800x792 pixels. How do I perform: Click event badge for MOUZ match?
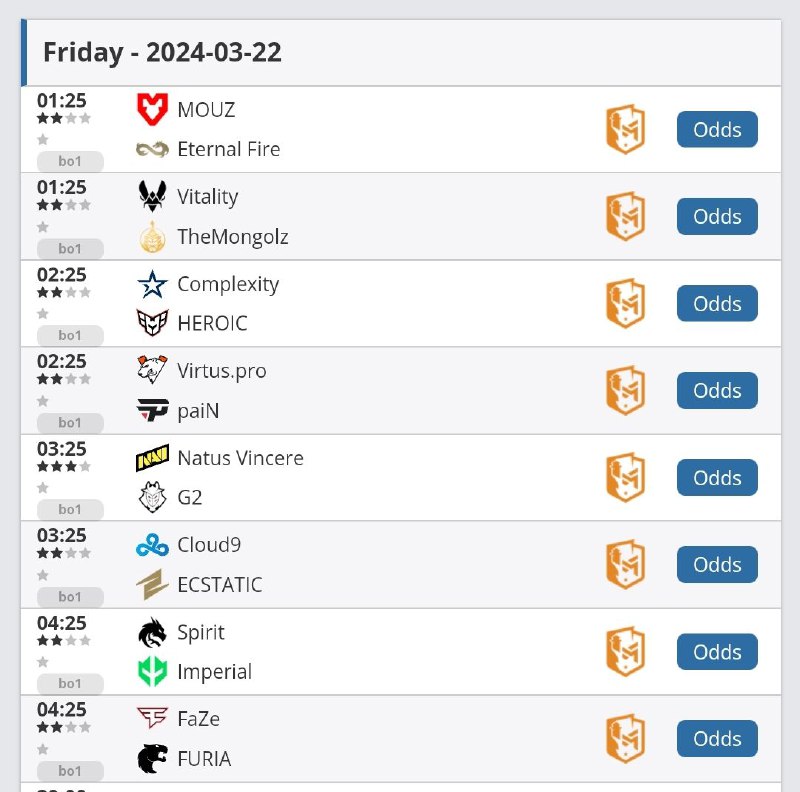(x=625, y=130)
